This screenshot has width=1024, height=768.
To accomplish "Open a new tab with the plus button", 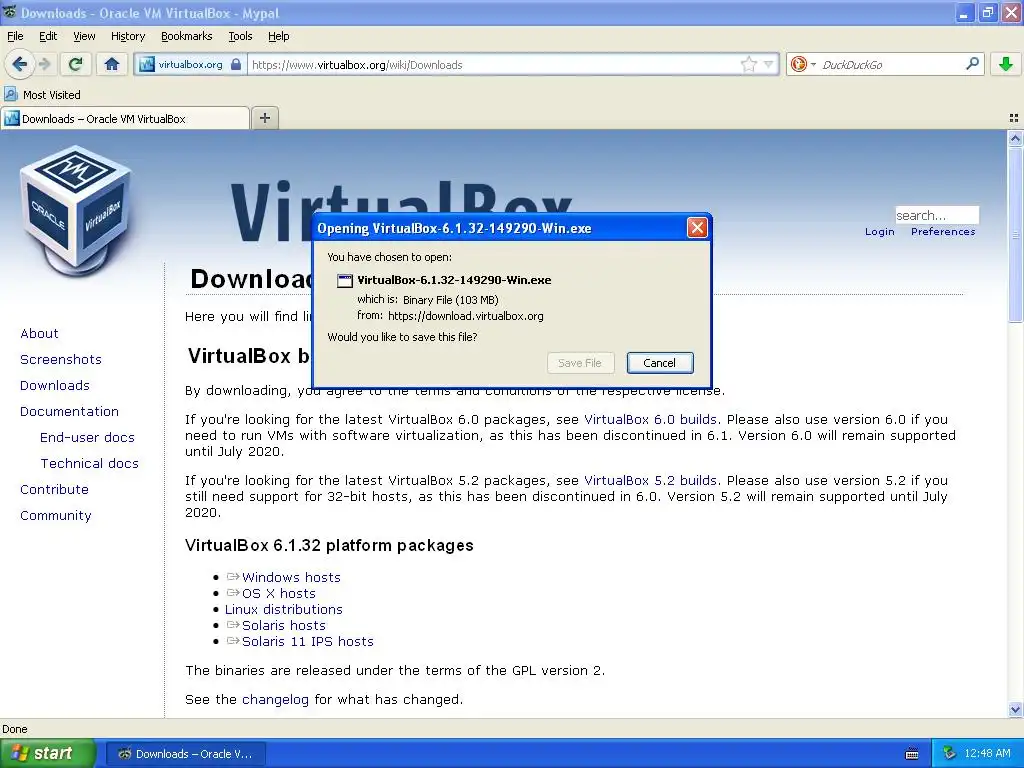I will [264, 118].
